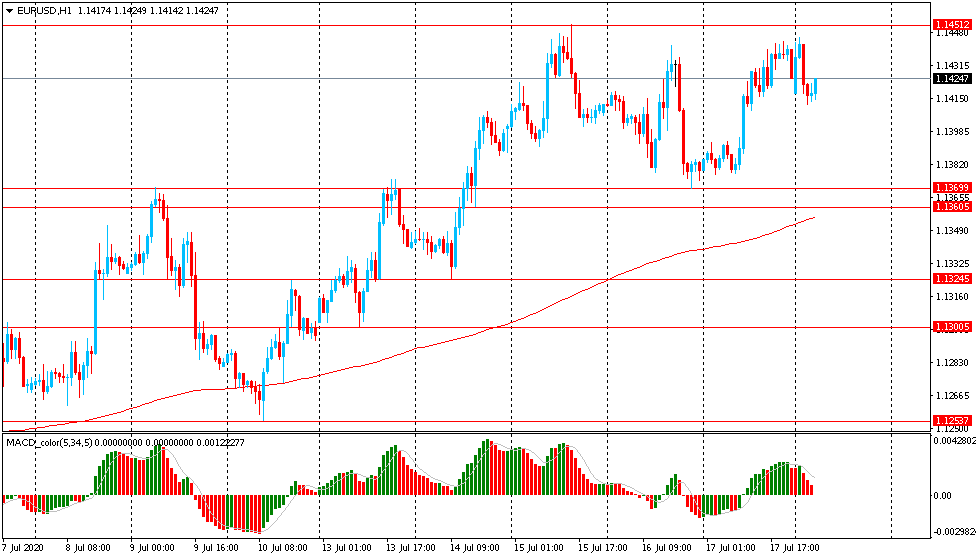The height and width of the screenshot is (559, 976).
Task: Click the 16 Jul 09:00 time label
Action: 667,548
